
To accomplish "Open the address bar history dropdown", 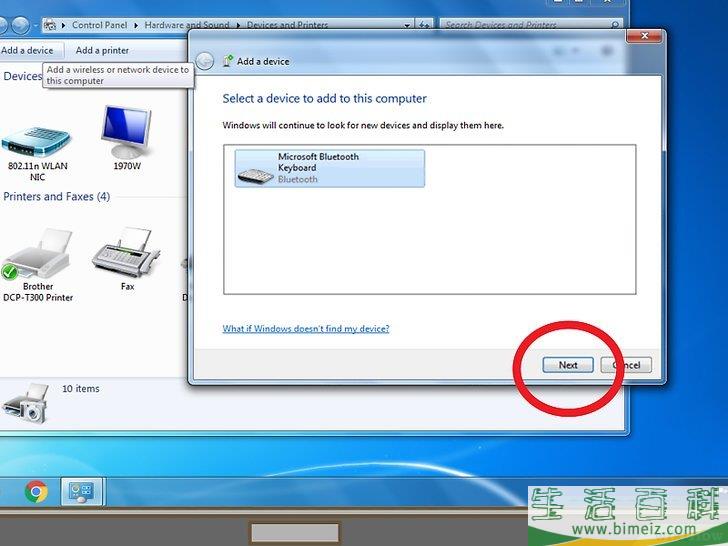I will (407, 25).
